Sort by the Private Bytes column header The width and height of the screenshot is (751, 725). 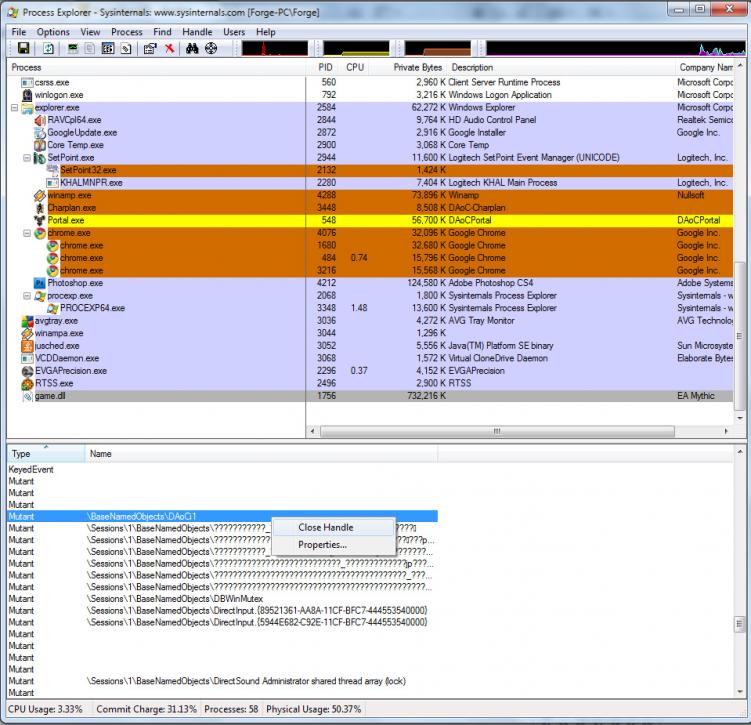click(410, 68)
